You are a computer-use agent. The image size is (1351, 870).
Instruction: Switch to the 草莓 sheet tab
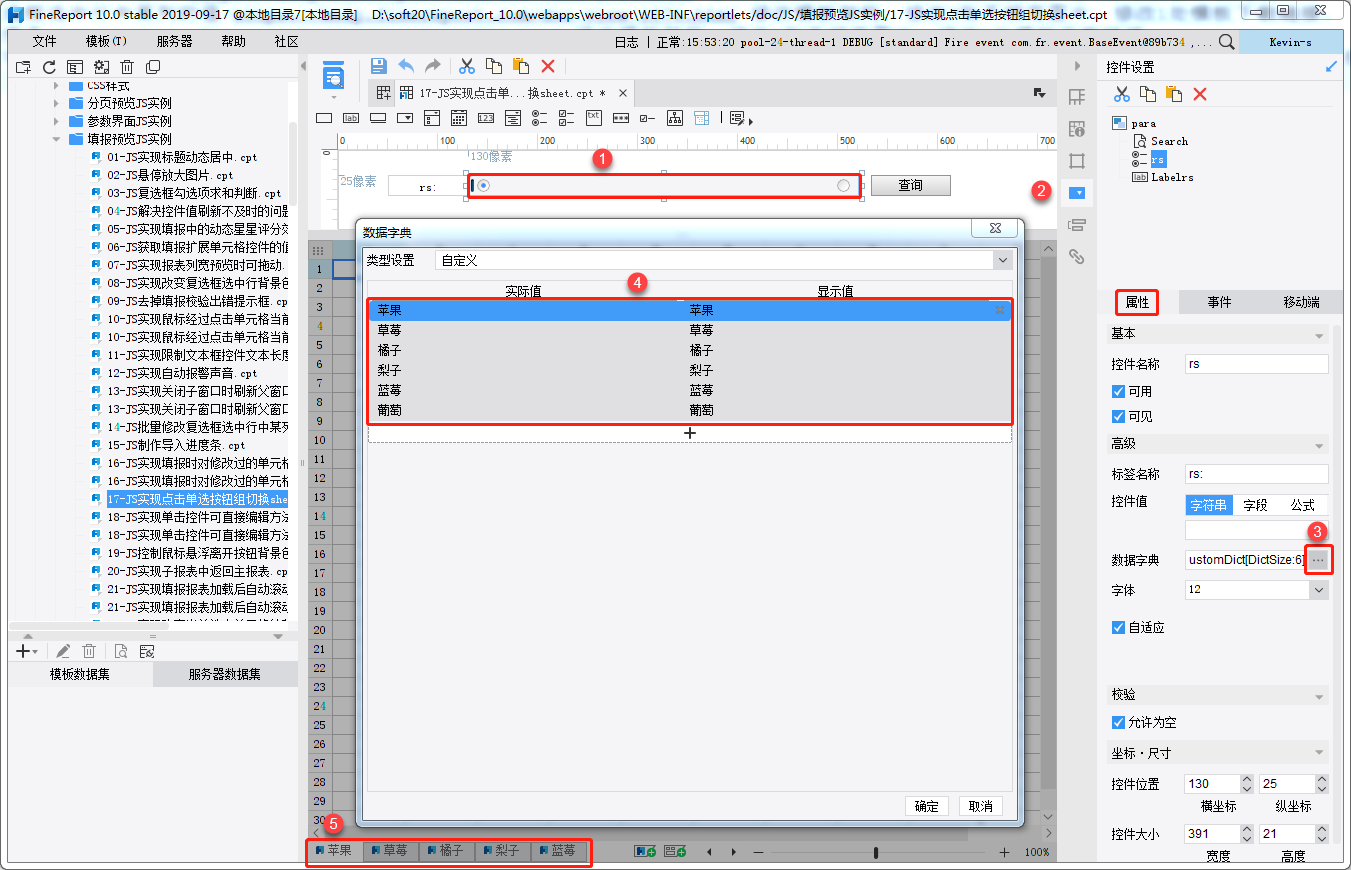click(390, 851)
